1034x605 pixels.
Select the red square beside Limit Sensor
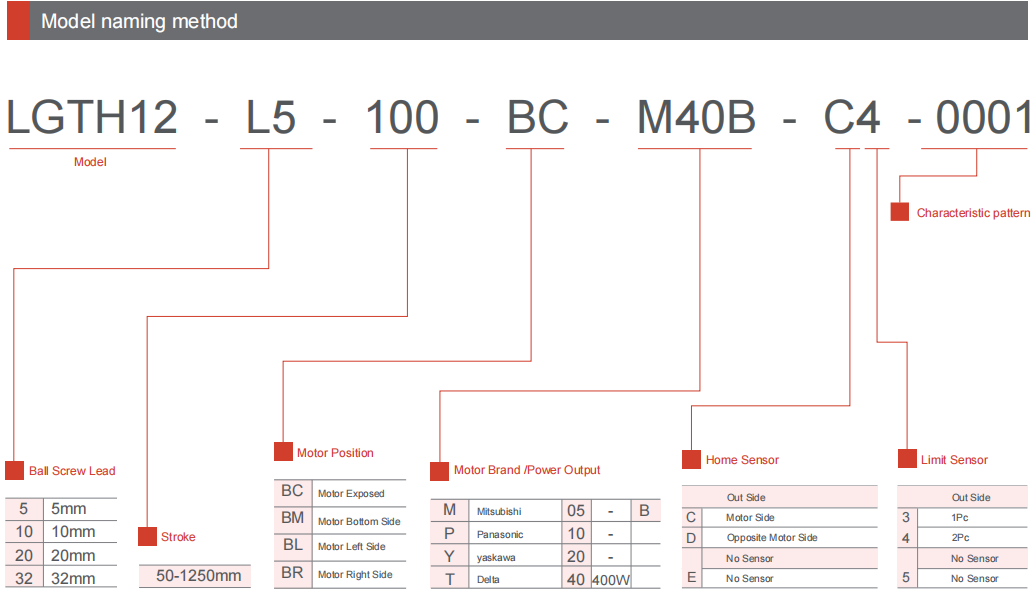coord(907,460)
